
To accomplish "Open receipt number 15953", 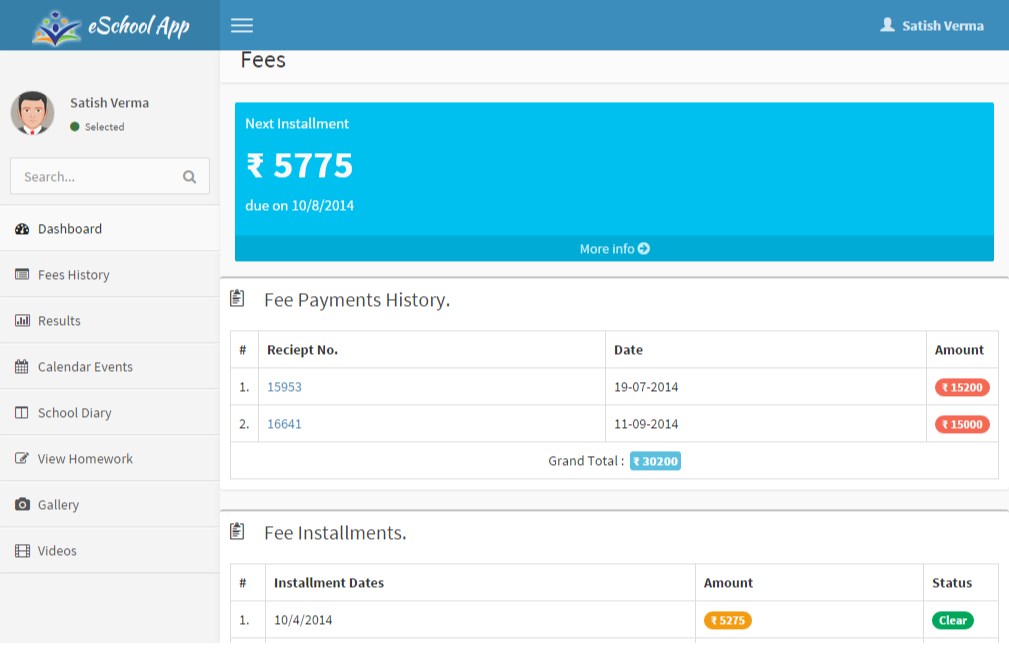I will click(x=284, y=387).
